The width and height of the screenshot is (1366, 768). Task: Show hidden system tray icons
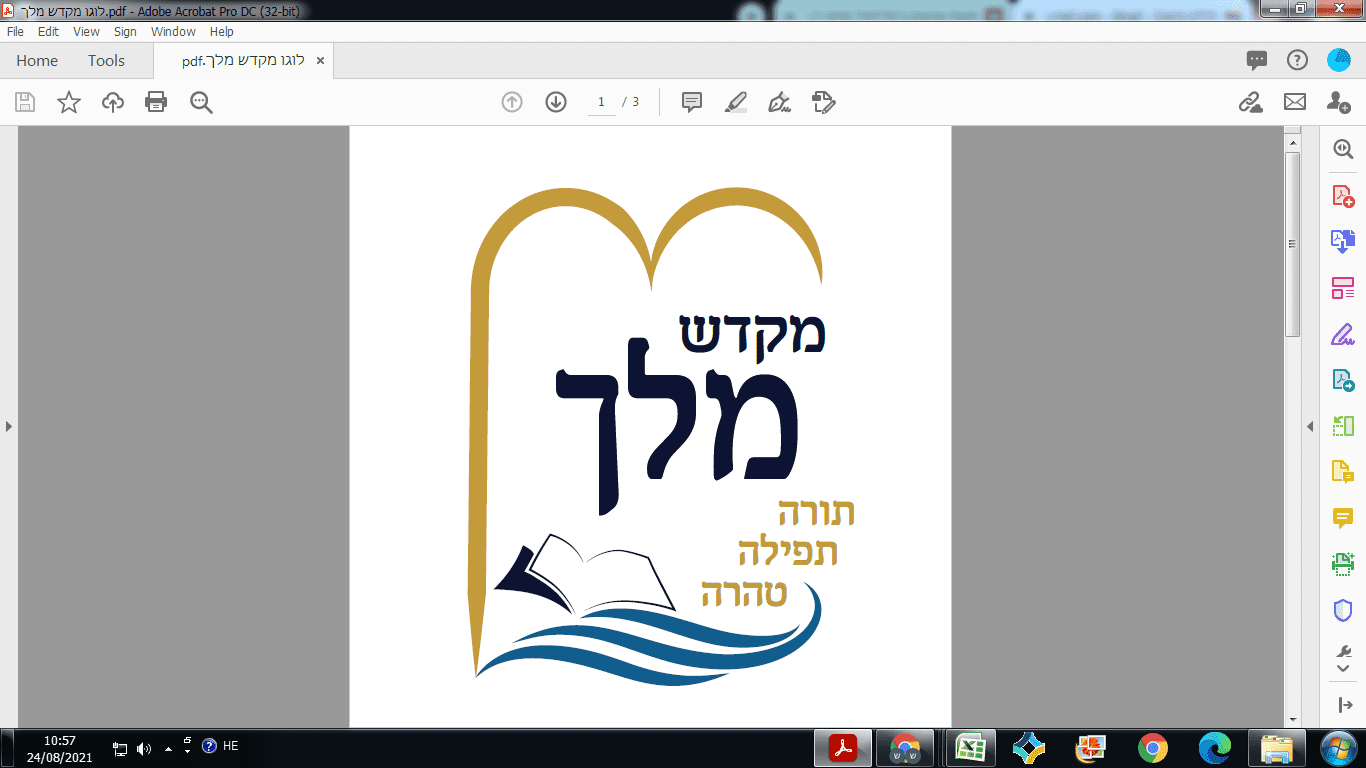pos(168,748)
